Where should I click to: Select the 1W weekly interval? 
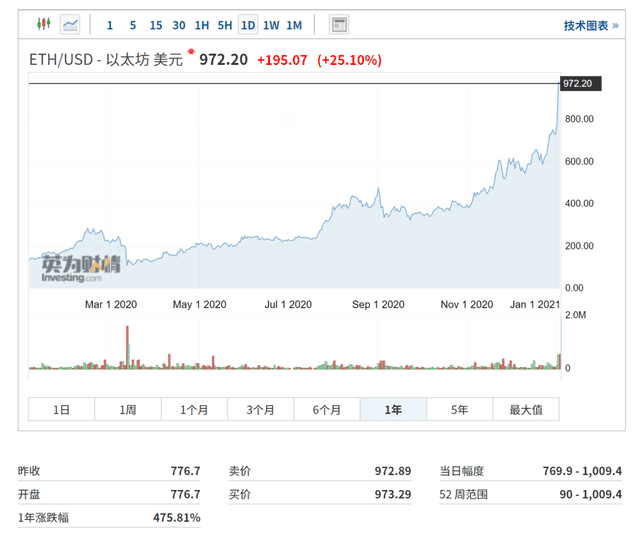271,25
